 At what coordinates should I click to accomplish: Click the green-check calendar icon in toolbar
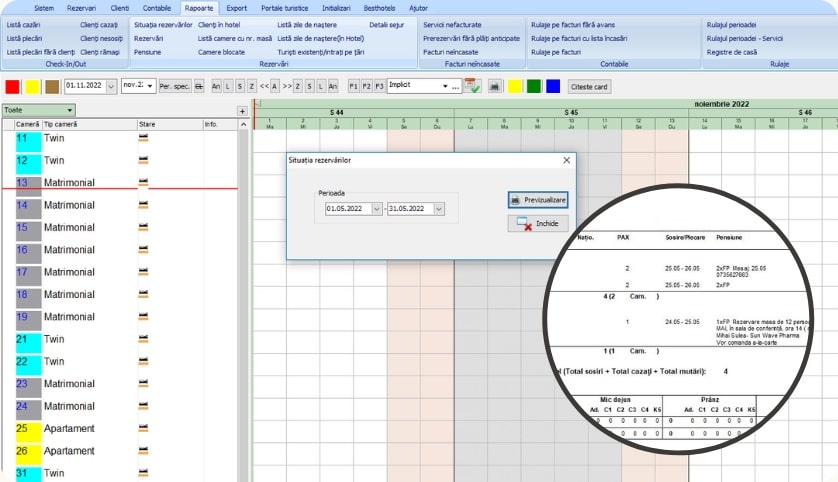coord(471,86)
